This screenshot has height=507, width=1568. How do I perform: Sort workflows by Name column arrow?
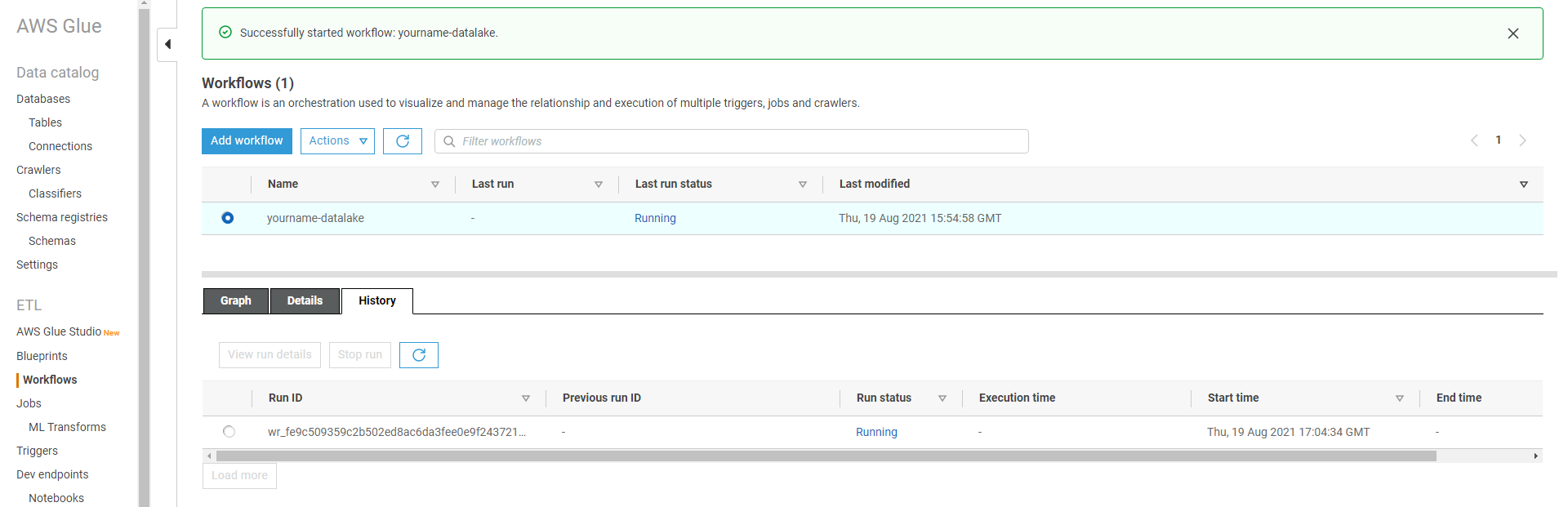[x=435, y=185]
